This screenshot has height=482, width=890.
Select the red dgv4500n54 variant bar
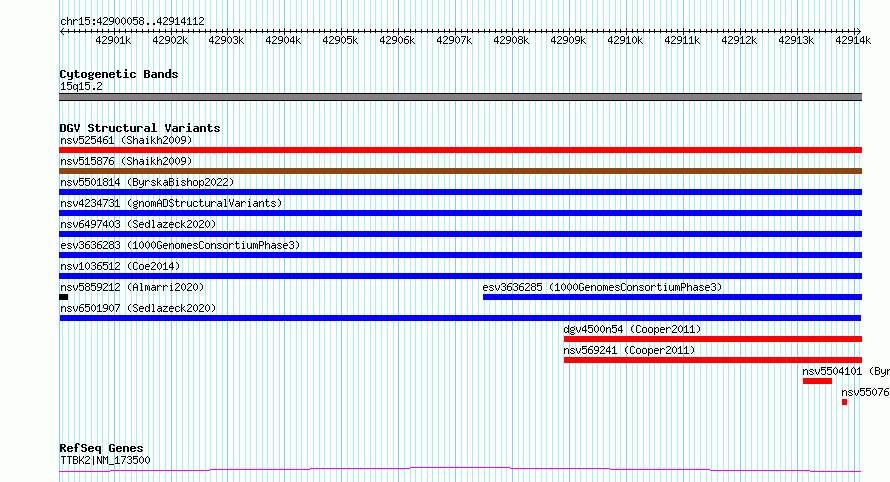point(713,339)
